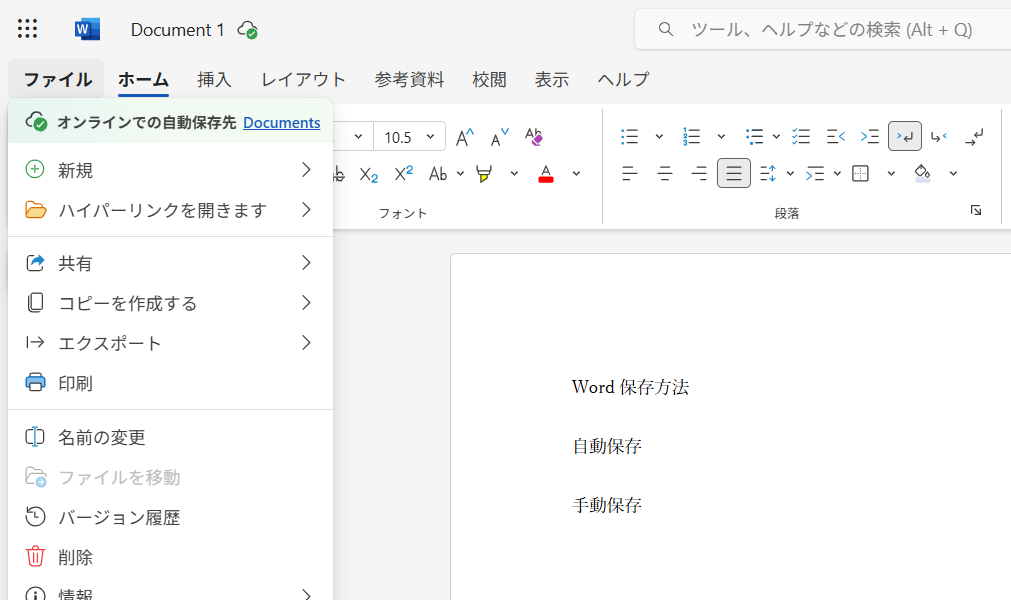
Task: Increase font size with the grow font icon
Action: [x=465, y=137]
